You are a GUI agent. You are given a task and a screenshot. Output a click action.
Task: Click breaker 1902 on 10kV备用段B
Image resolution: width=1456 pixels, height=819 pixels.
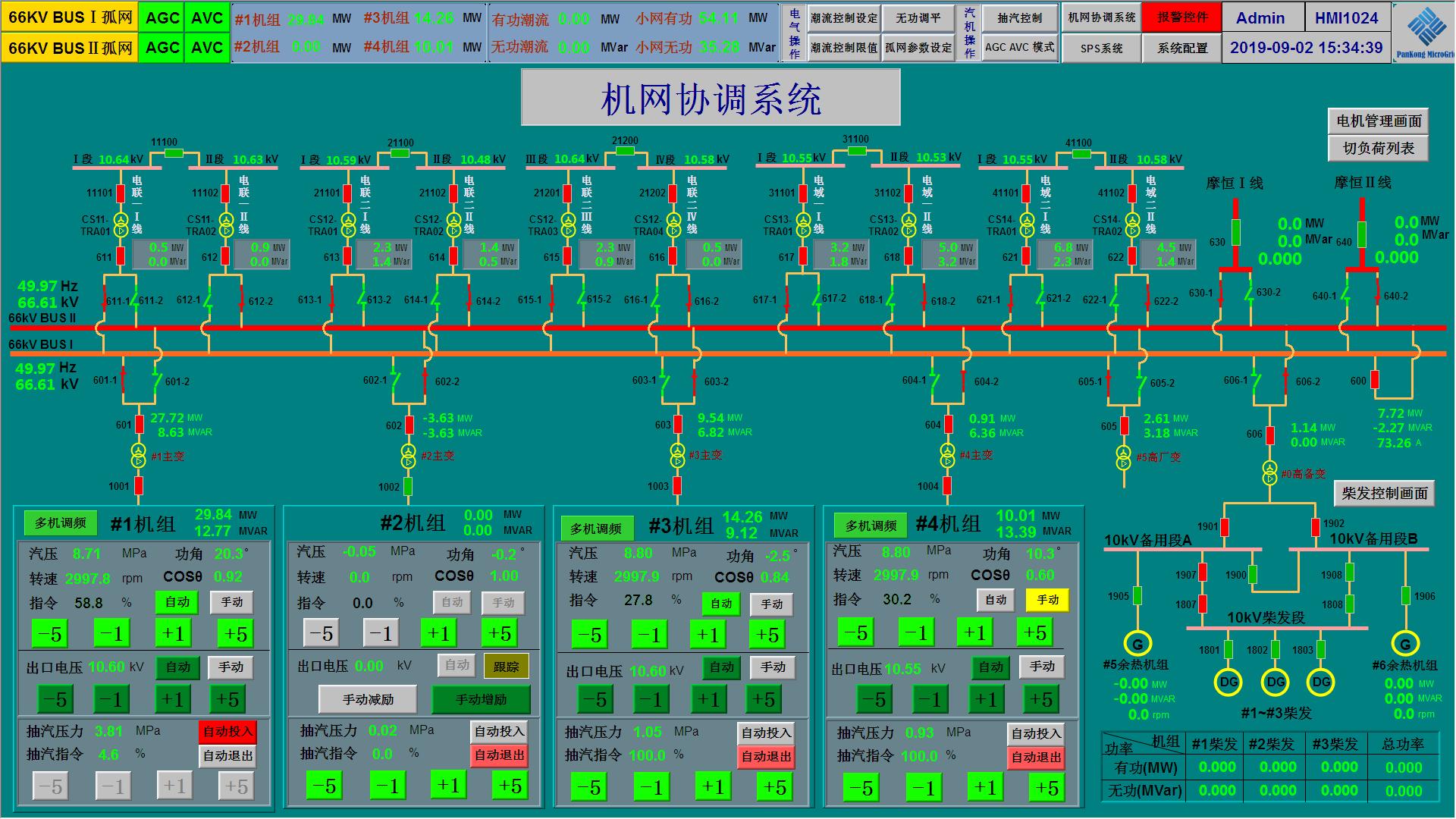1315,527
